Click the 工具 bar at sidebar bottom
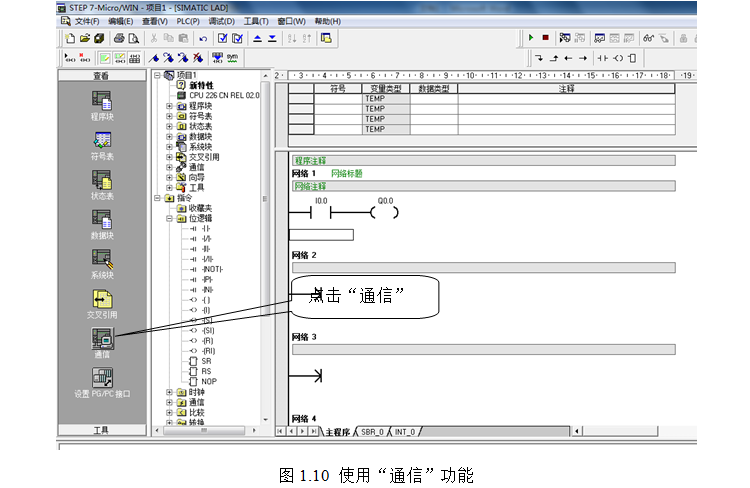The height and width of the screenshot is (488, 750). [x=101, y=430]
